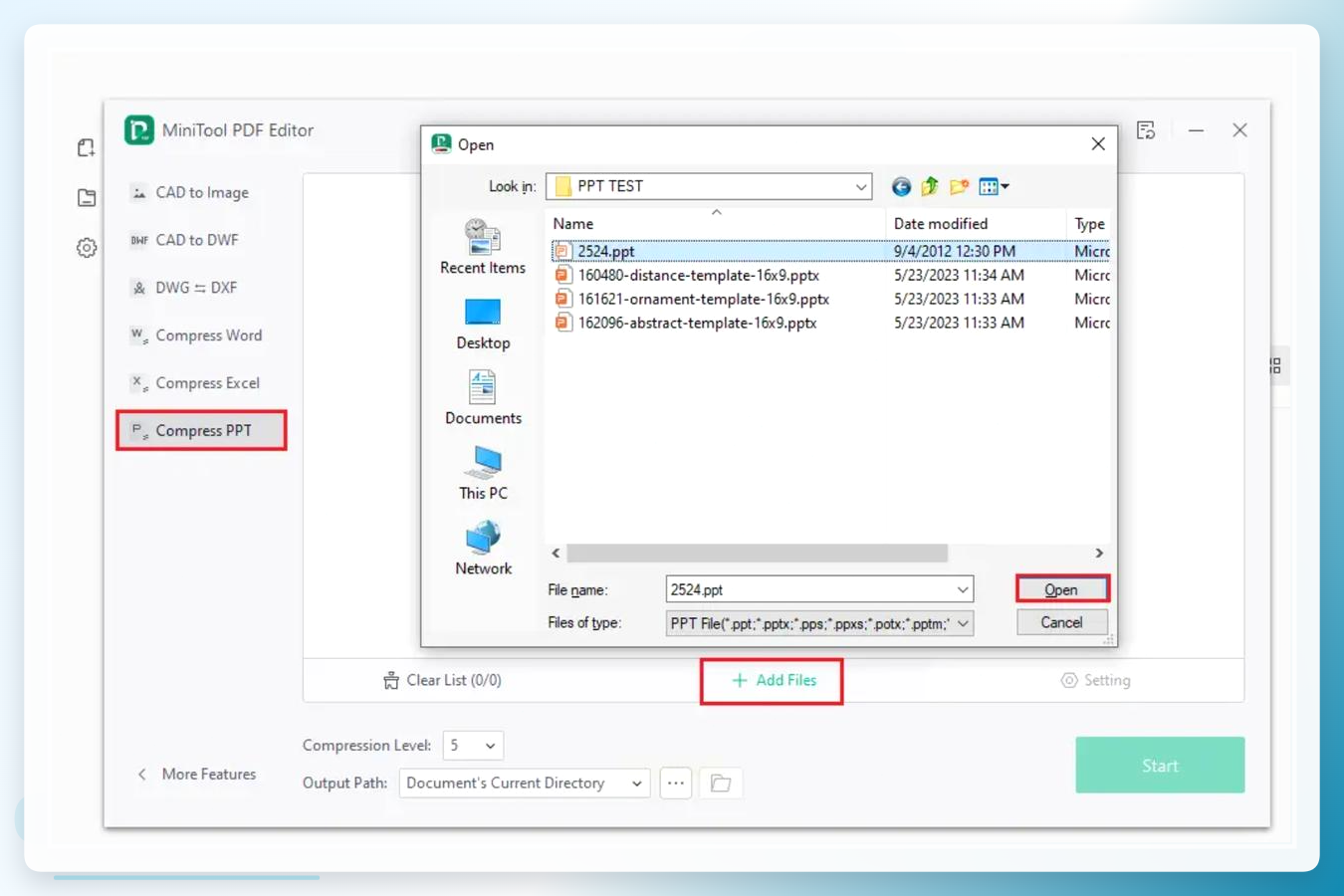The image size is (1344, 896).
Task: Click the horizontal scrollbar thumb in file list
Action: 757,554
